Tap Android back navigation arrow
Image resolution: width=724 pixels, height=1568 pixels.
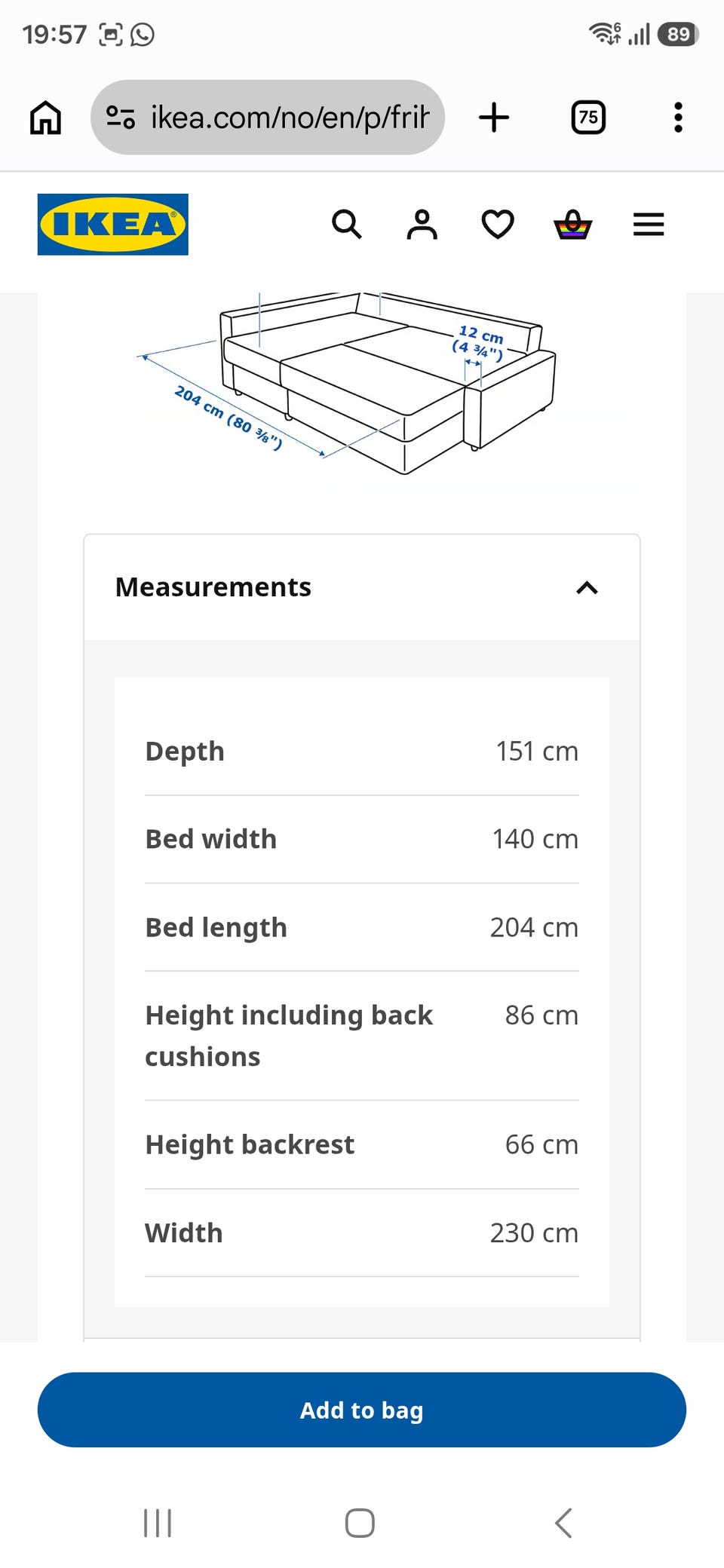coord(563,1523)
